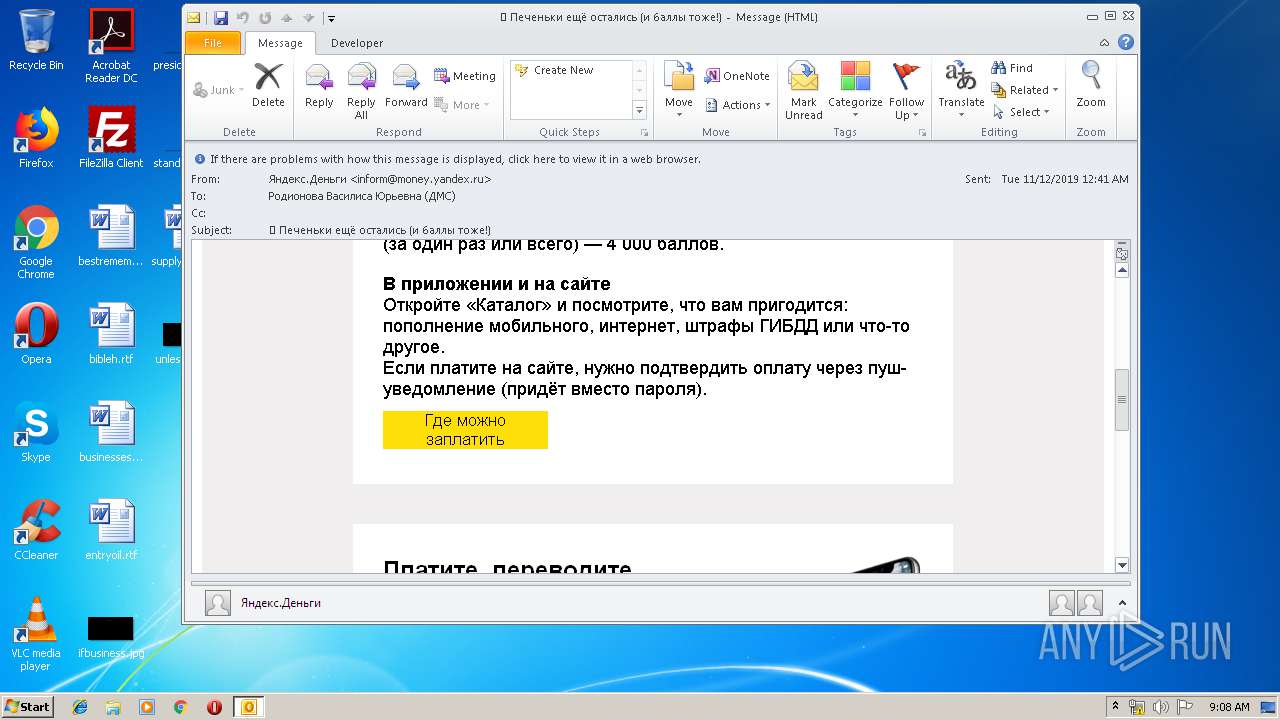
Task: Go to previous item arrow
Action: pos(287,18)
